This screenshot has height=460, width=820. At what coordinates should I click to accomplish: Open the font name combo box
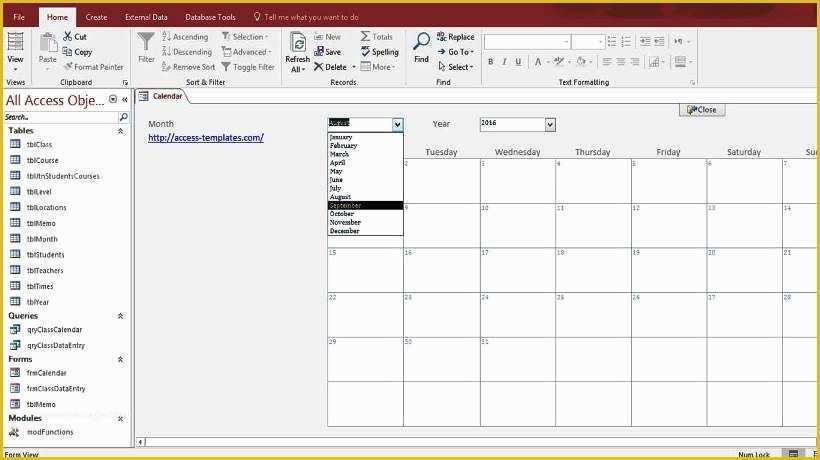coord(527,41)
